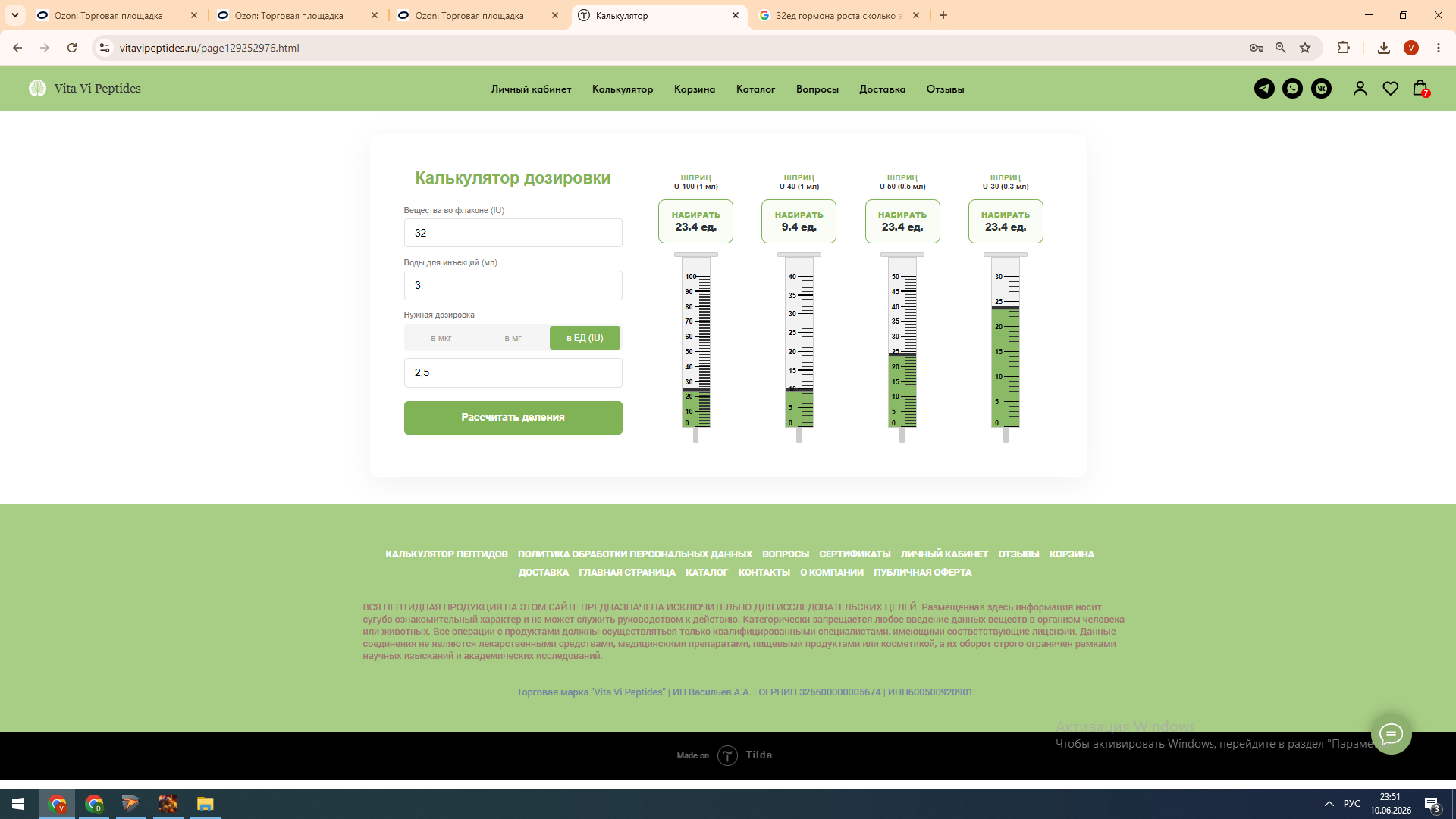1456x819 pixels.
Task: Open footer link 'О КОМПАНИИ'
Action: tap(831, 573)
